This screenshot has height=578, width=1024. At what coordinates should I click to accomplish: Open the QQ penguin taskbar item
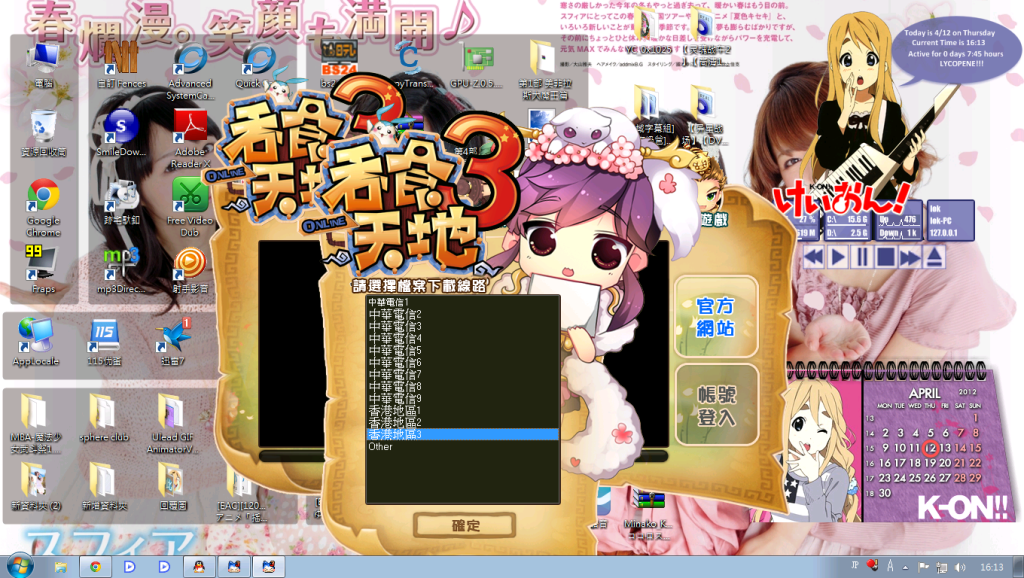tap(199, 566)
